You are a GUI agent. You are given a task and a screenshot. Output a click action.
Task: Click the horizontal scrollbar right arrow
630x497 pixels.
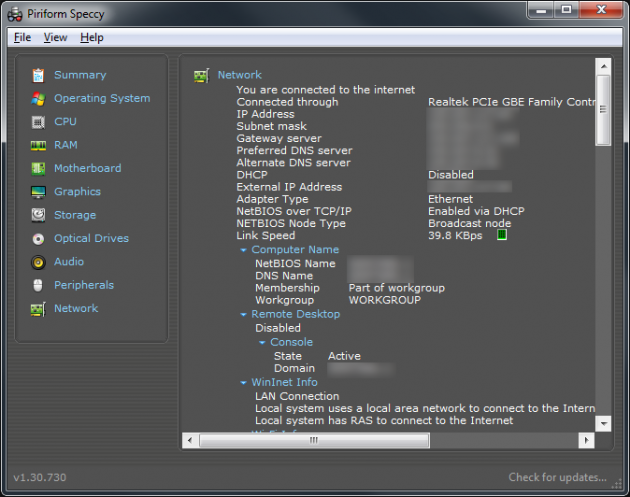pos(586,440)
